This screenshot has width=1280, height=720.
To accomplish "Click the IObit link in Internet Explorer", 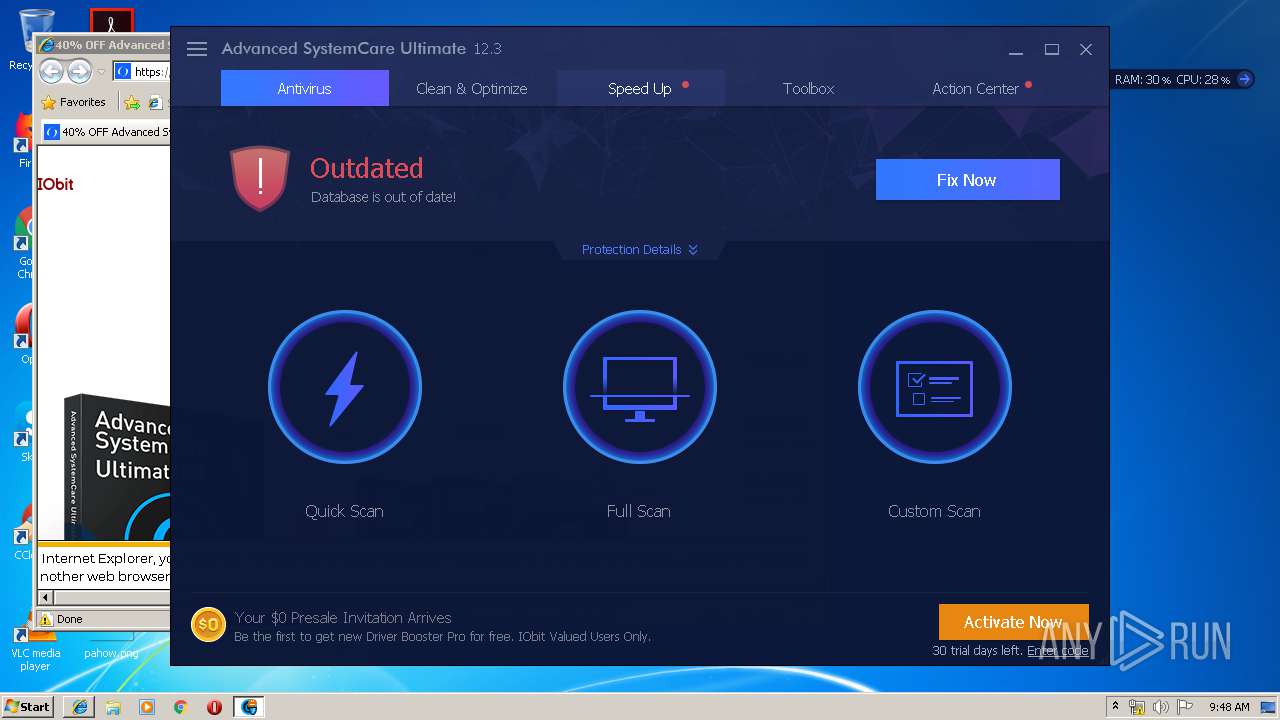I will [56, 184].
